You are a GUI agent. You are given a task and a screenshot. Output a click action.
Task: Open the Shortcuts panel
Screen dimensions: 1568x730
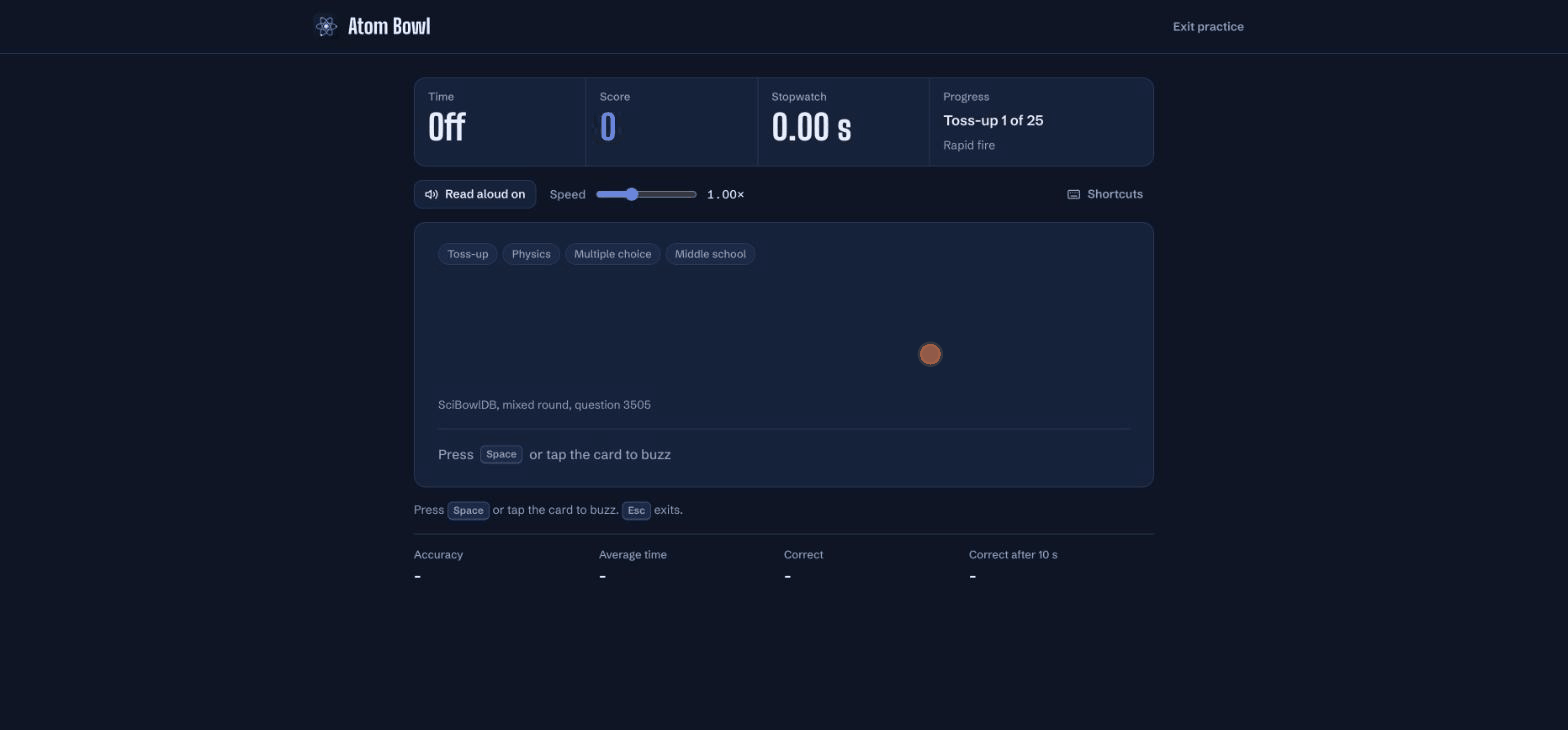pos(1105,194)
